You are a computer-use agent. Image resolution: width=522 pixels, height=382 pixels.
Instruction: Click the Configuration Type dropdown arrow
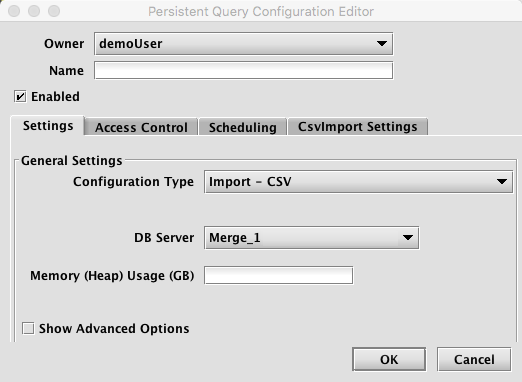(x=502, y=182)
